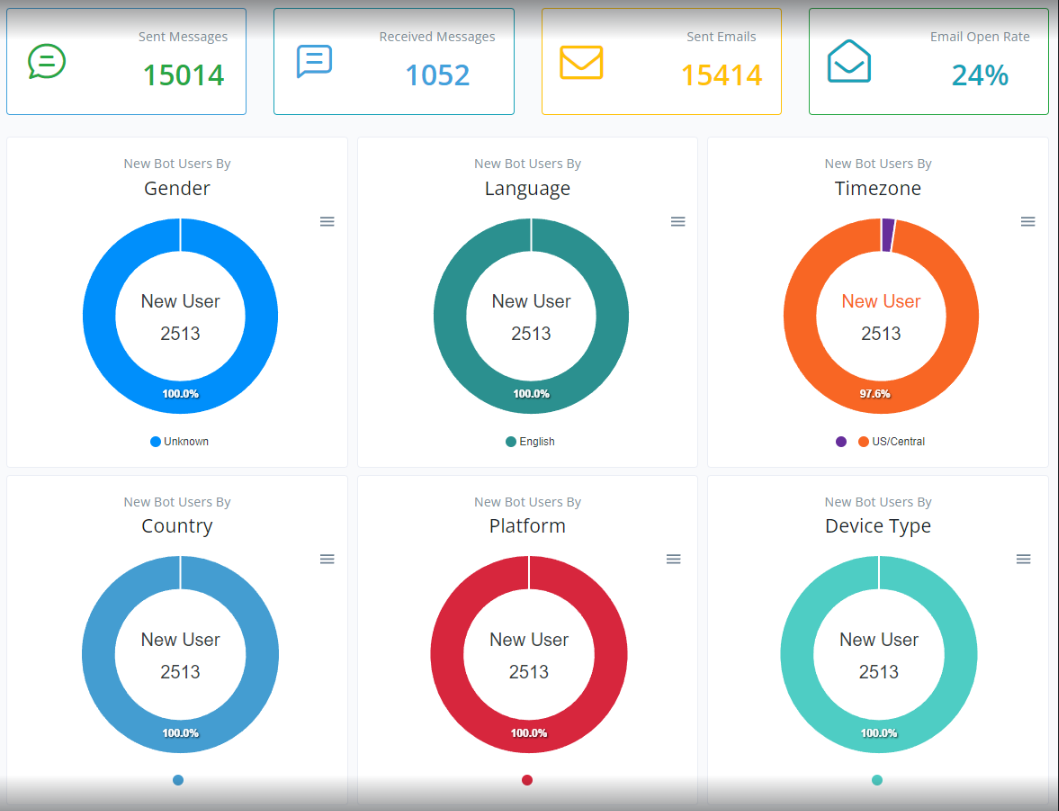1059x811 pixels.
Task: Click the 24% Email Open Rate value
Action: pos(979,75)
